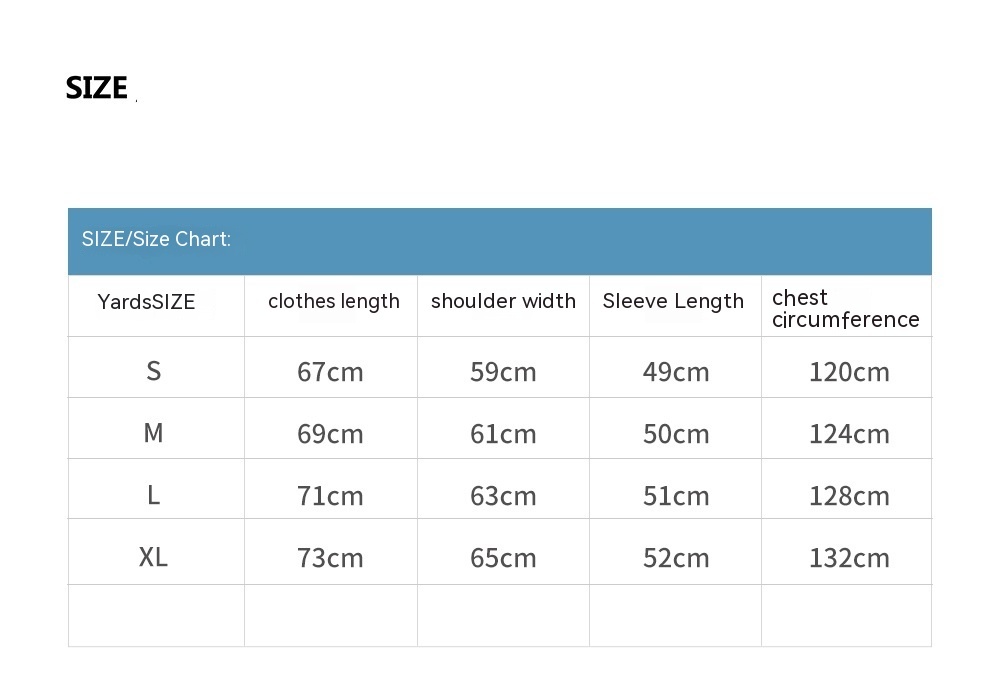
Task: Click the 124cm chest circumference cell
Action: [x=849, y=434]
